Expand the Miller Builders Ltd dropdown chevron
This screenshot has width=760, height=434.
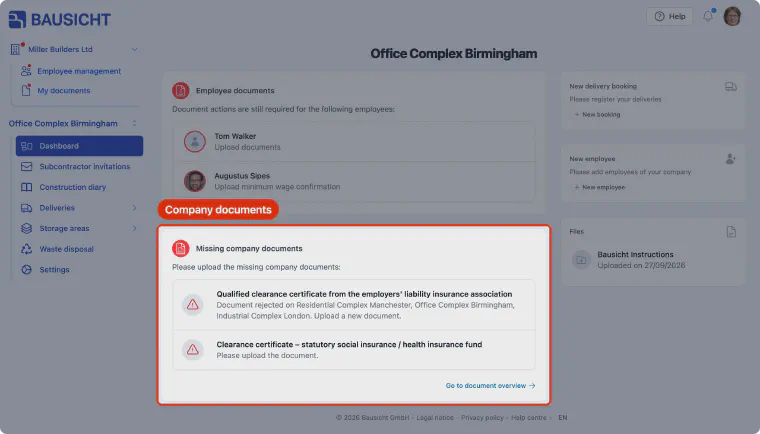click(x=135, y=49)
